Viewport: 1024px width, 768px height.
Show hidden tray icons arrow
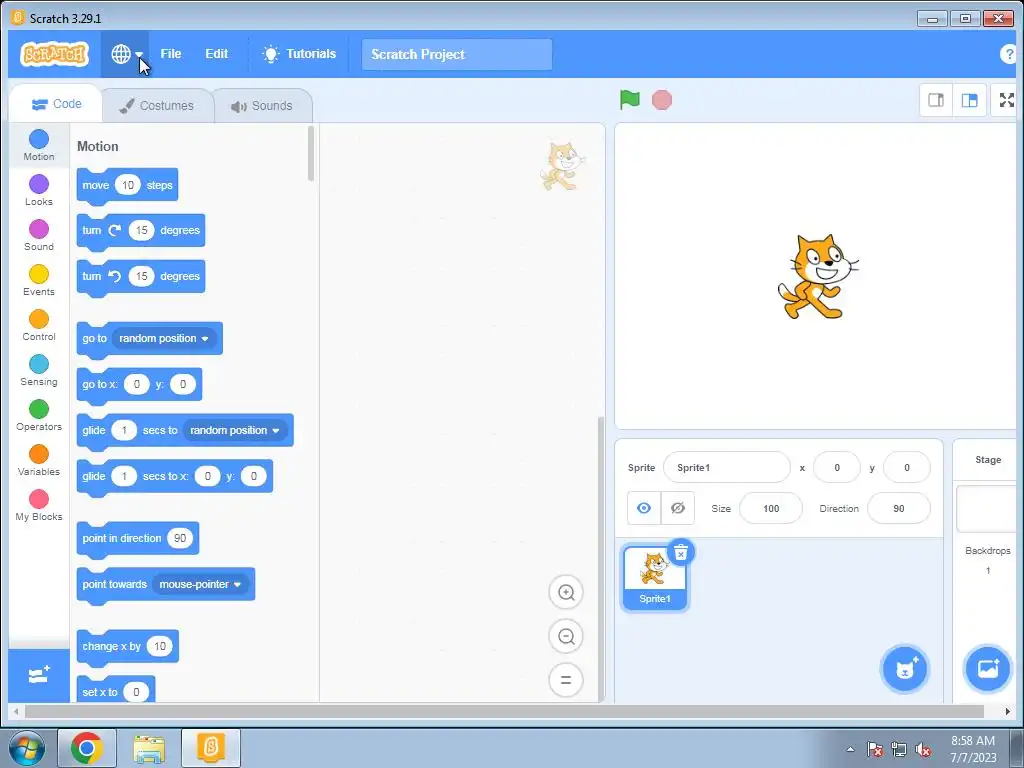click(x=850, y=749)
